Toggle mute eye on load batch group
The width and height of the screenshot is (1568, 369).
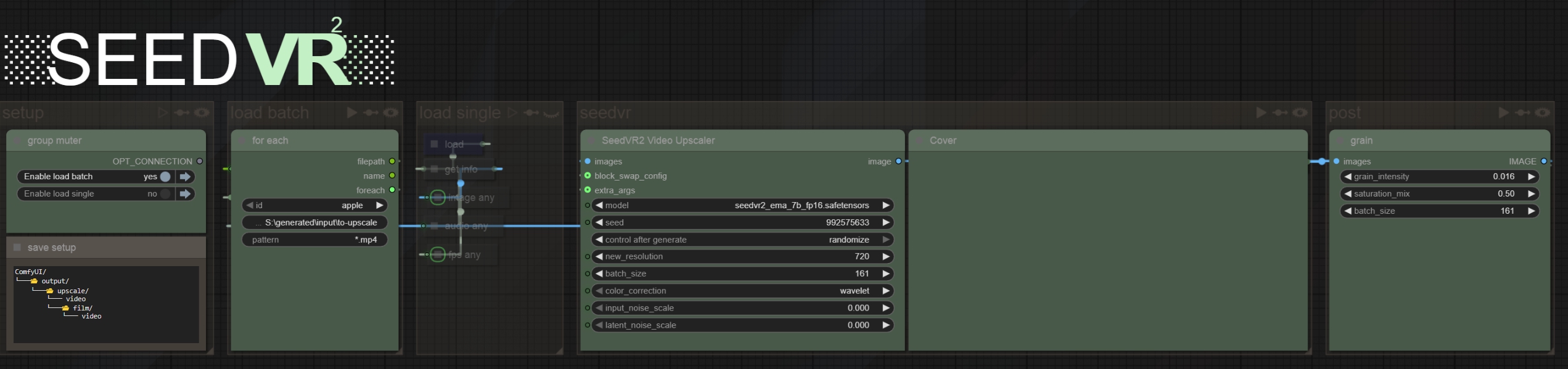[391, 113]
